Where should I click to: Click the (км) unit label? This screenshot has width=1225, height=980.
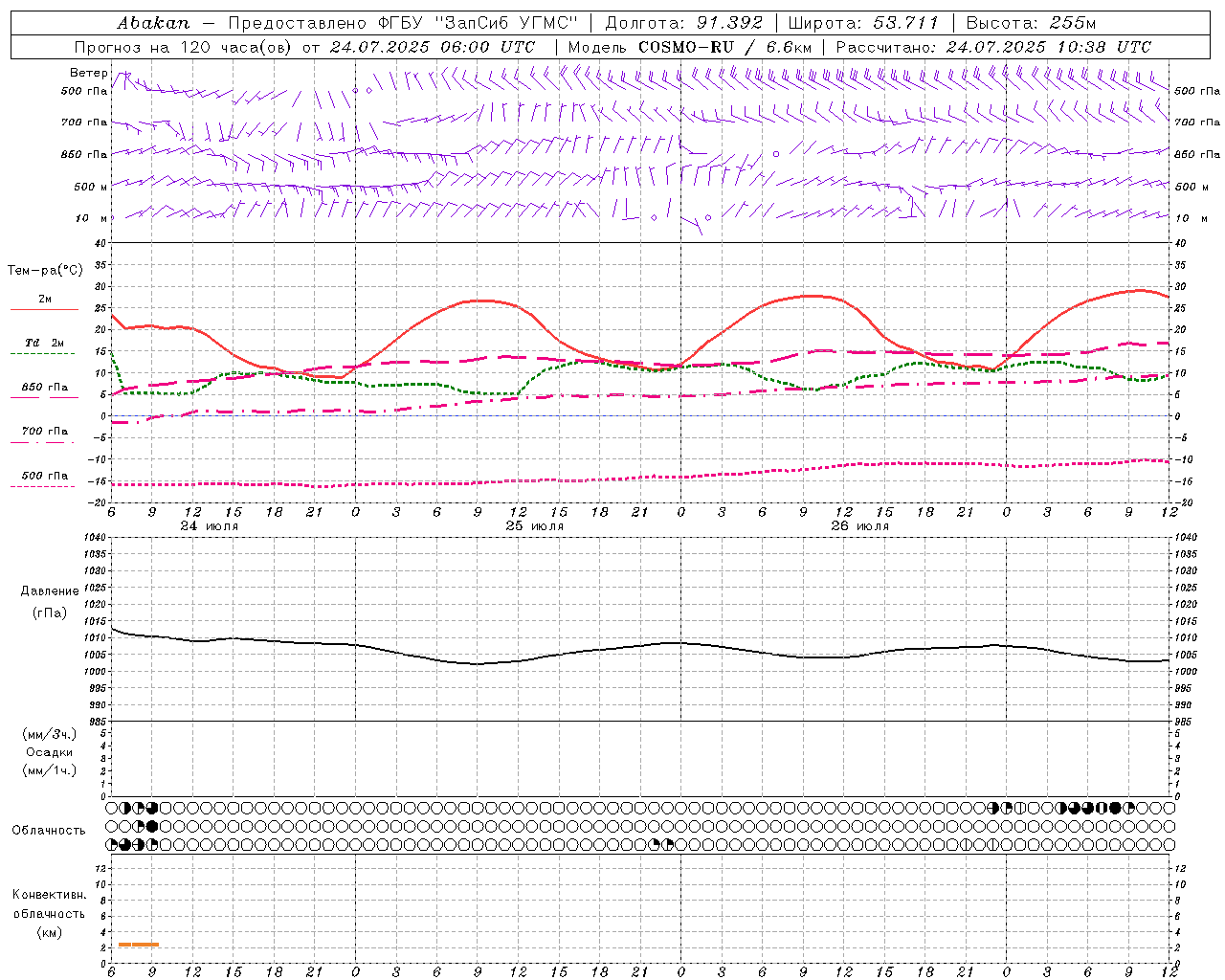50,932
